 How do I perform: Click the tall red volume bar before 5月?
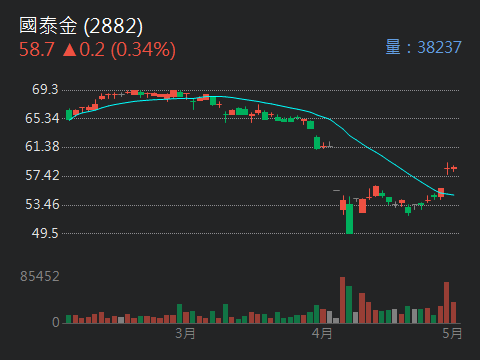tap(447, 303)
